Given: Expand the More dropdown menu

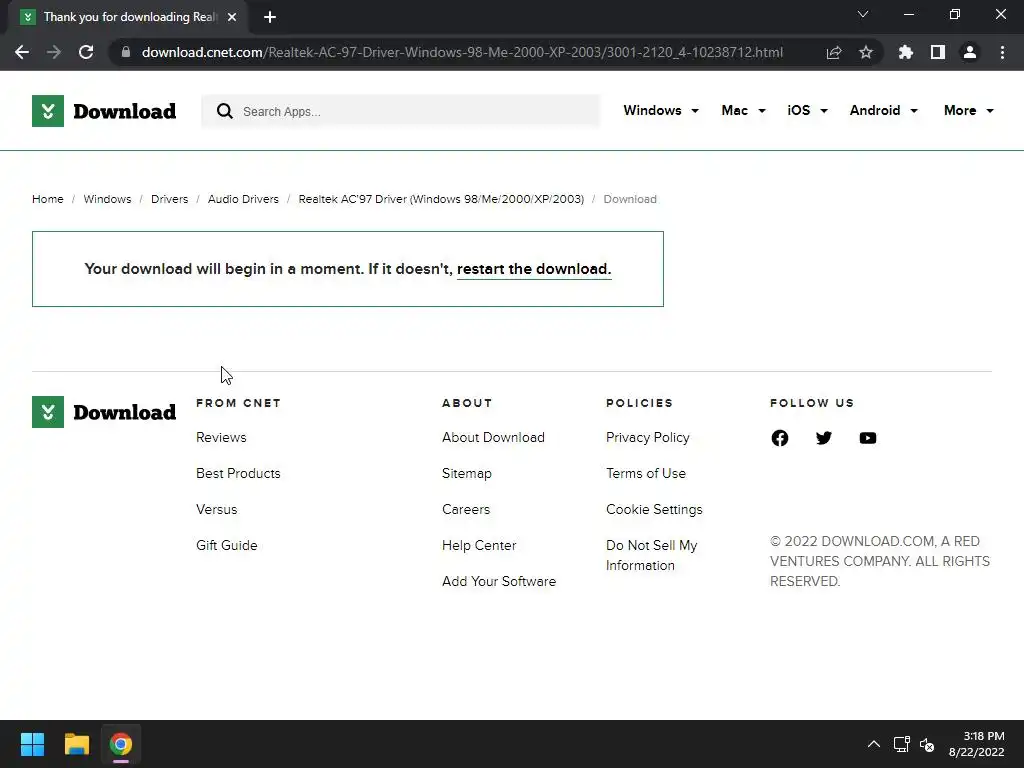Looking at the screenshot, I should (x=968, y=110).
